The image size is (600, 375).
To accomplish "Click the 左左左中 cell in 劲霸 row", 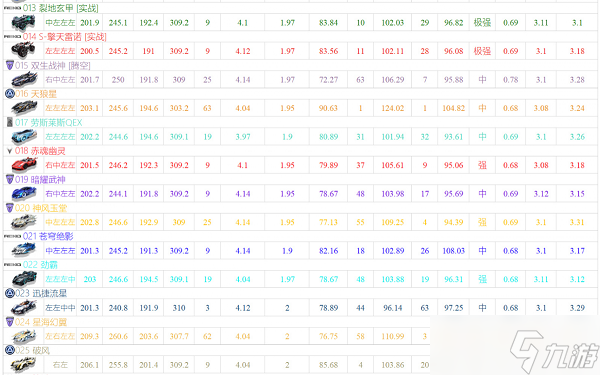I will point(60,279).
